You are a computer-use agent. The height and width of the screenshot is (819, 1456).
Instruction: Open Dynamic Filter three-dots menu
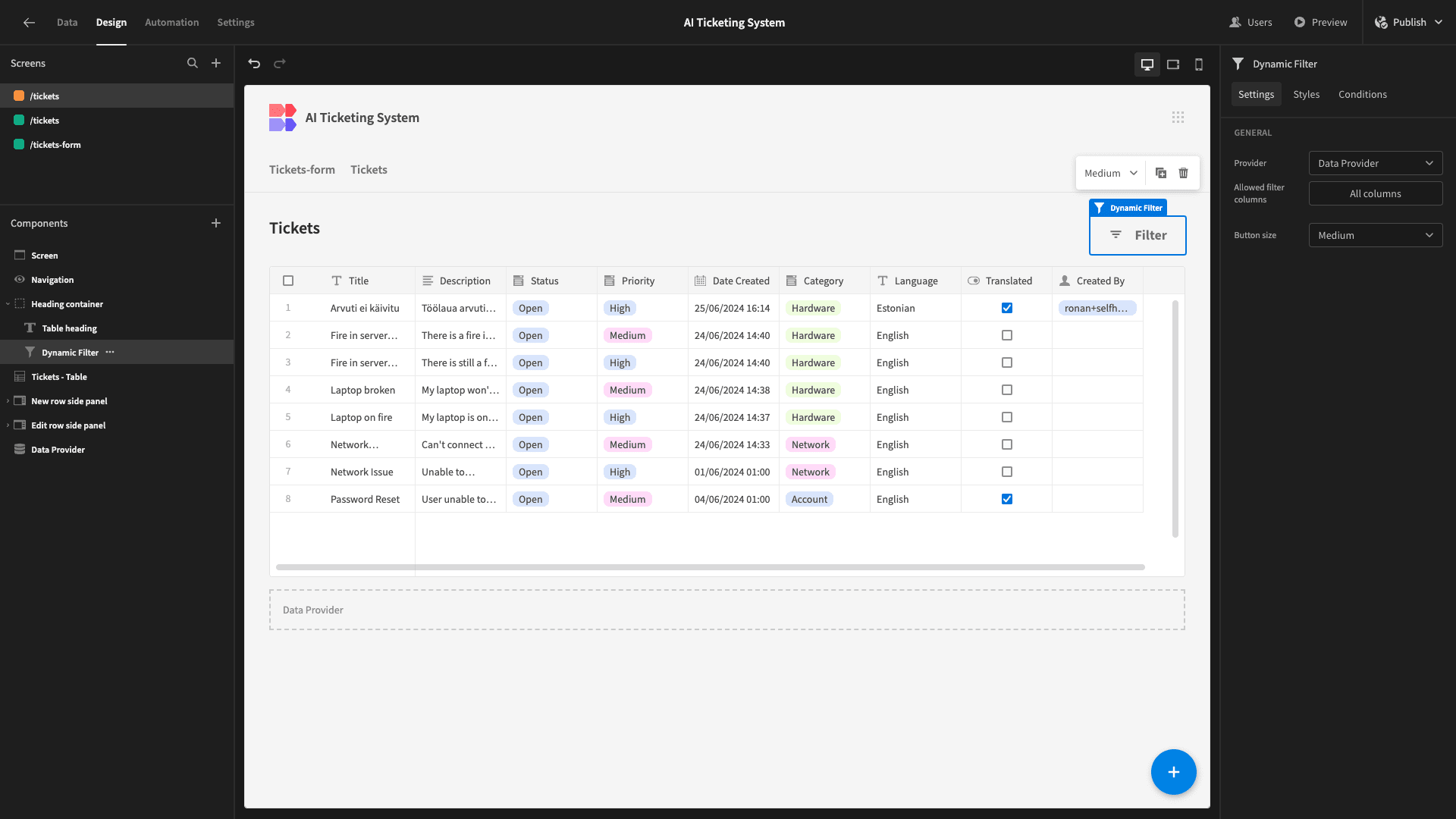[110, 353]
